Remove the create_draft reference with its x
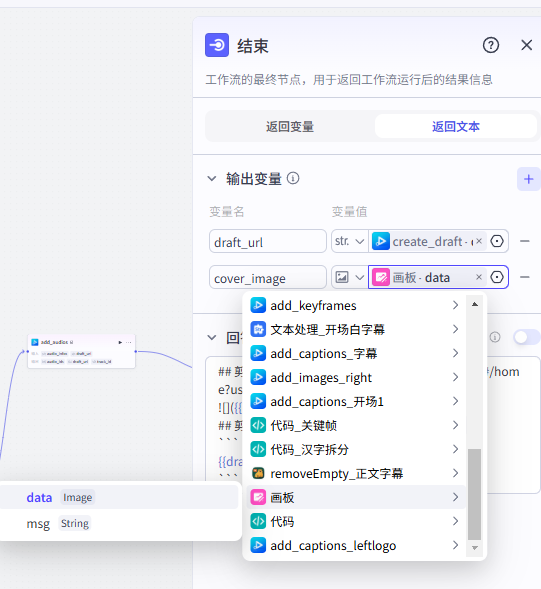This screenshot has width=541, height=589. point(479,241)
